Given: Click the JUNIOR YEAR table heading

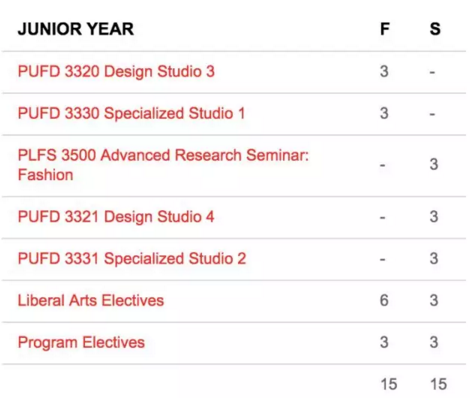Looking at the screenshot, I should point(76,29).
